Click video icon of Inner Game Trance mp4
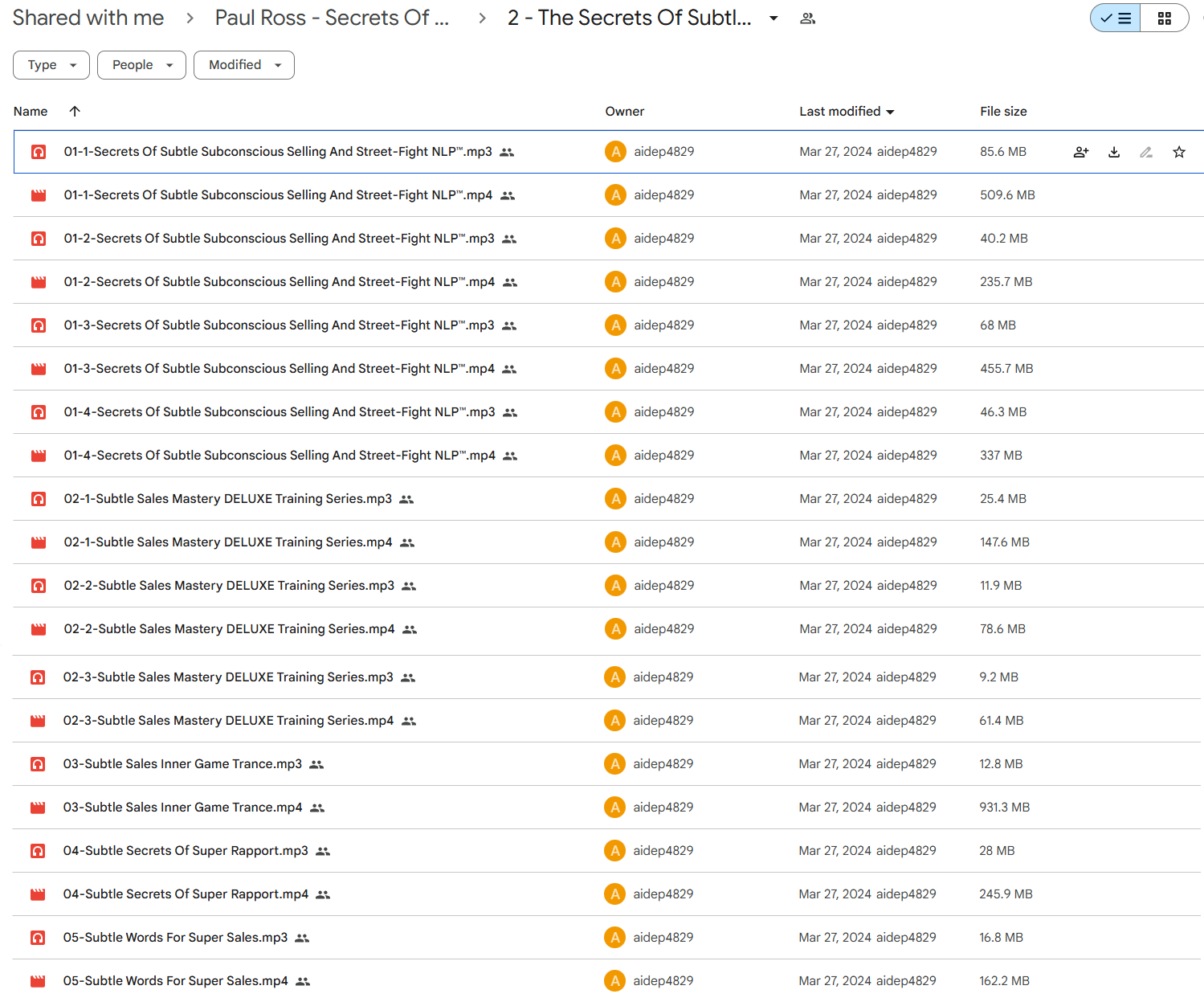Viewport: 1204px width, 1002px height. (x=38, y=808)
